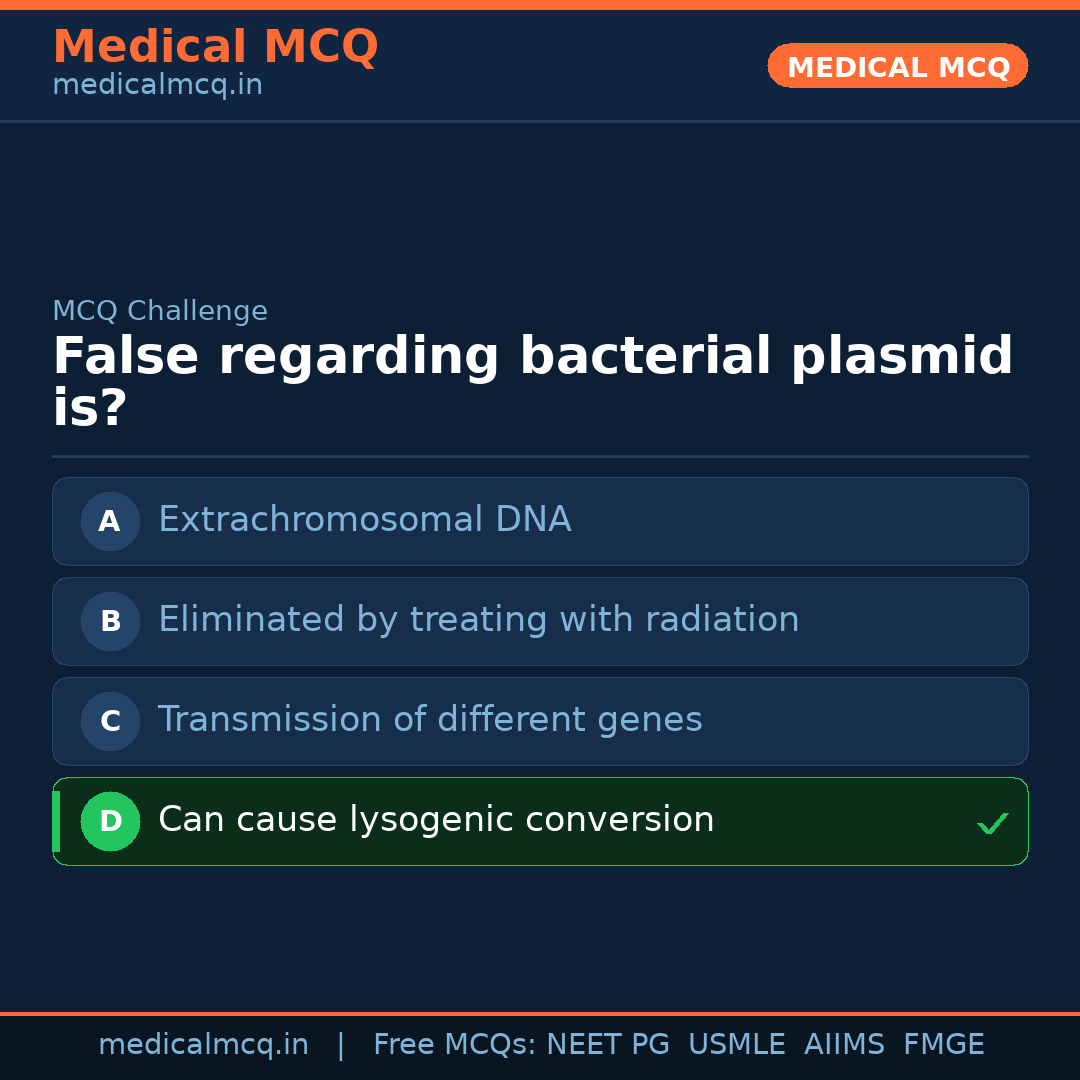Select answer text 'Extrachromosomal DNA'
Image resolution: width=1080 pixels, height=1080 pixels.
(364, 520)
